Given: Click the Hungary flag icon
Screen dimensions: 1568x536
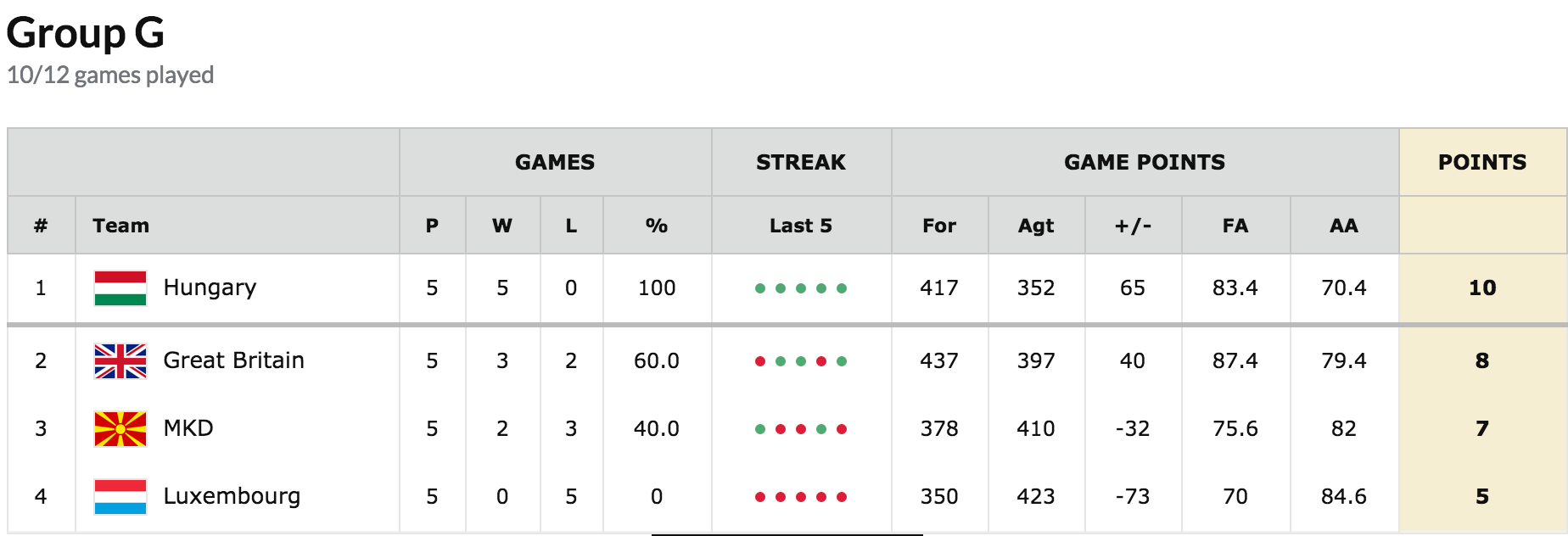Looking at the screenshot, I should pos(120,288).
